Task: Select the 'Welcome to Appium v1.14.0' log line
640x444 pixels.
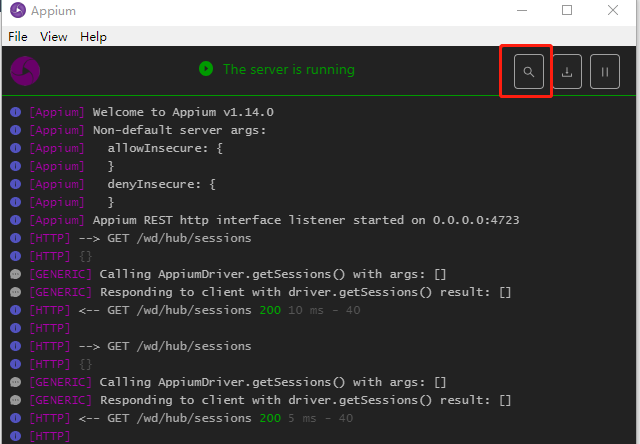Action: (151, 112)
